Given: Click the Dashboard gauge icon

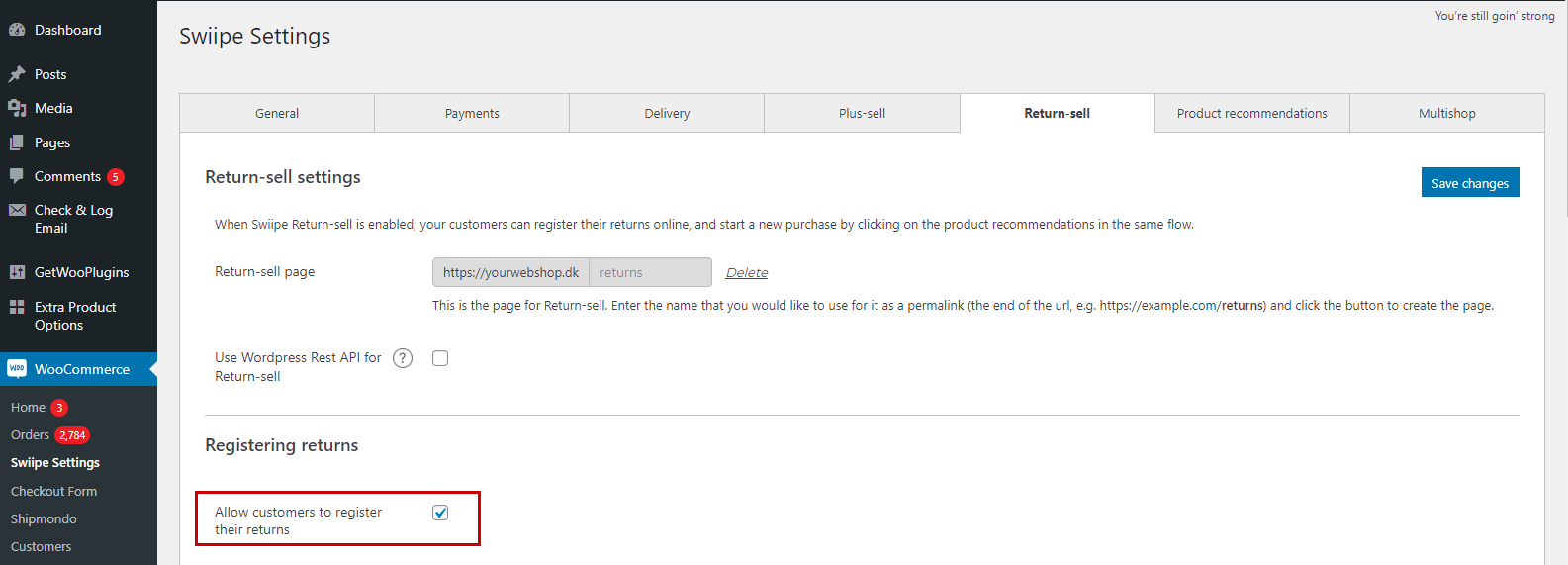Looking at the screenshot, I should click(x=17, y=30).
